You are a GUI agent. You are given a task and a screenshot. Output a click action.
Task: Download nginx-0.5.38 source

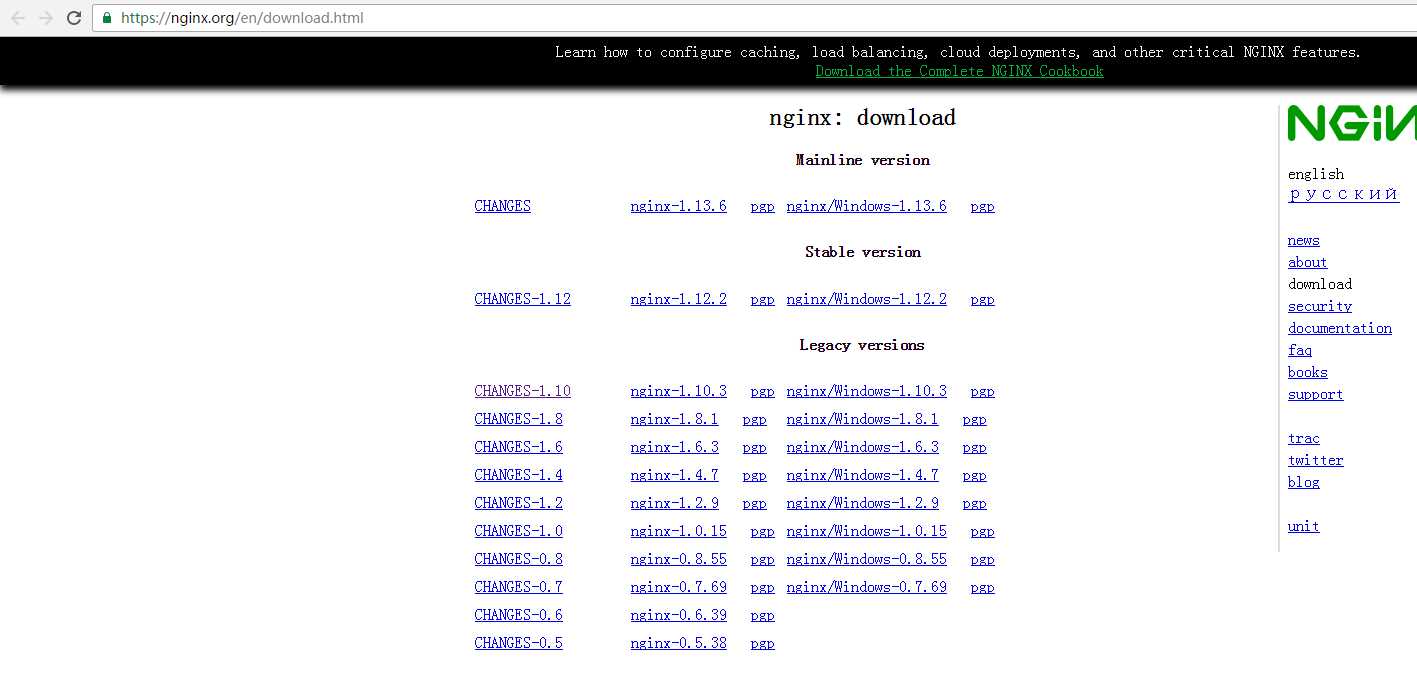[678, 643]
